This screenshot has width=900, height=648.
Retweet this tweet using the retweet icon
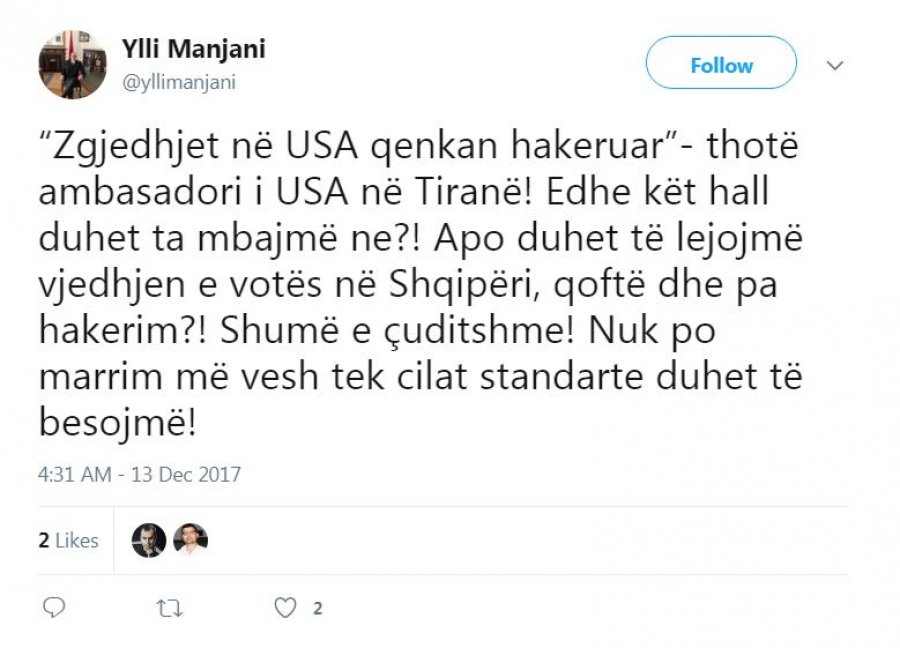coord(171,607)
